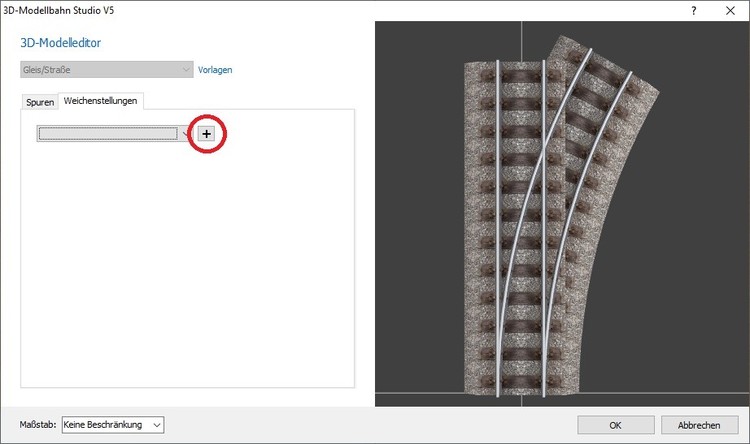Close the 3D-Modellbahn Studio dialog
This screenshot has width=750, height=444.
[x=730, y=11]
